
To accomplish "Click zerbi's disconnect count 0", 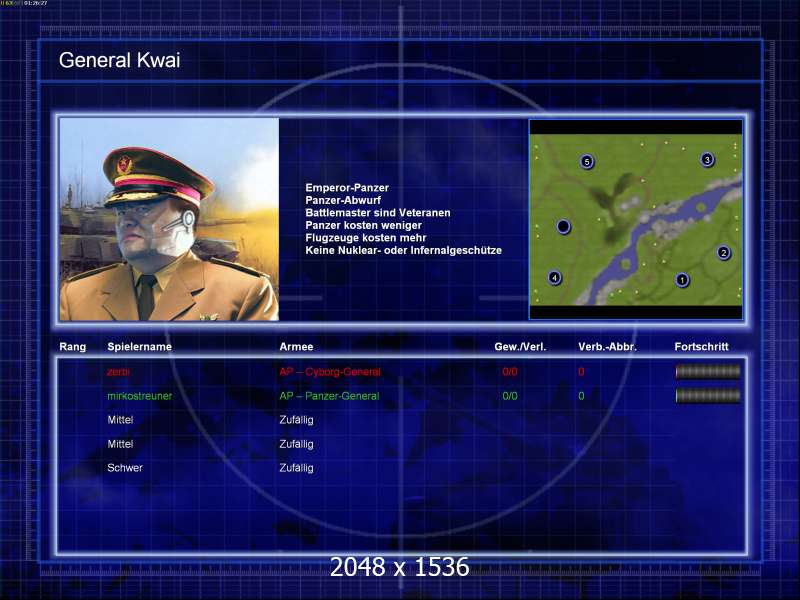I will click(581, 372).
